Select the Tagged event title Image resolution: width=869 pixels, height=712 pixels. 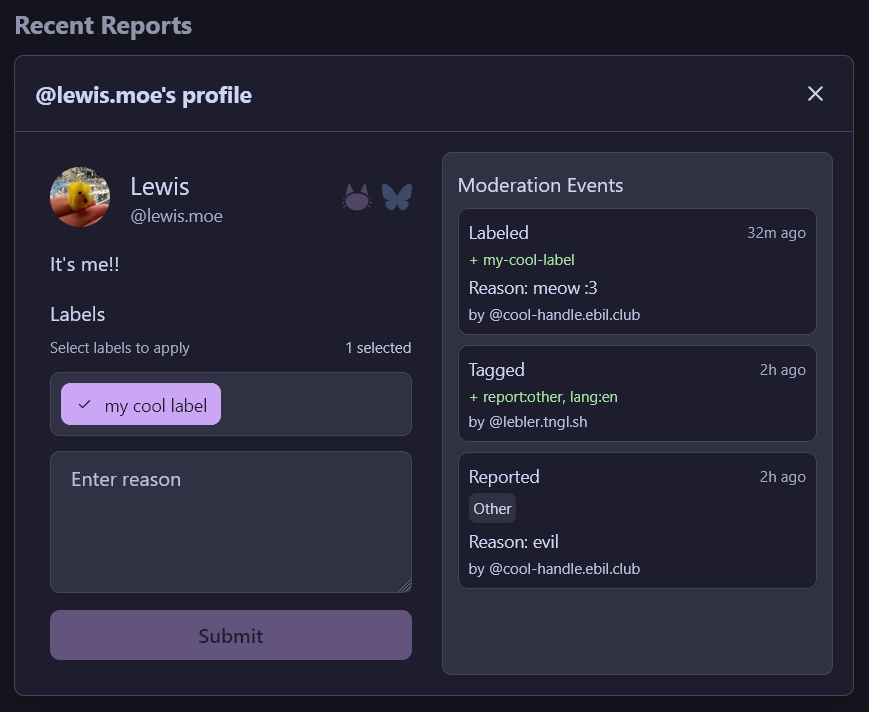(497, 370)
